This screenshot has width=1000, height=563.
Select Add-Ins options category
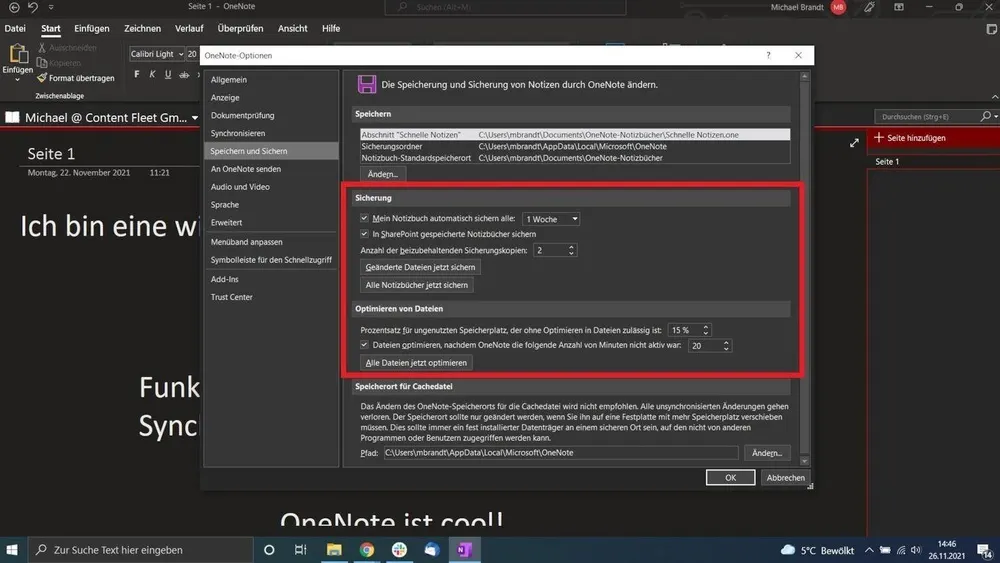coord(271,279)
